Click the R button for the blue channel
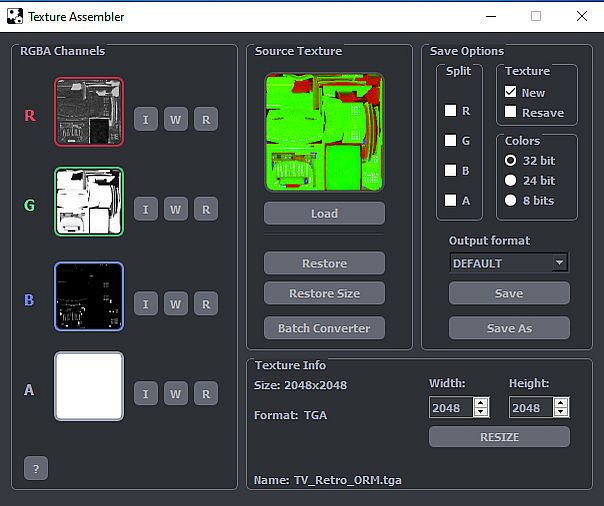This screenshot has width=604, height=506. click(x=205, y=304)
